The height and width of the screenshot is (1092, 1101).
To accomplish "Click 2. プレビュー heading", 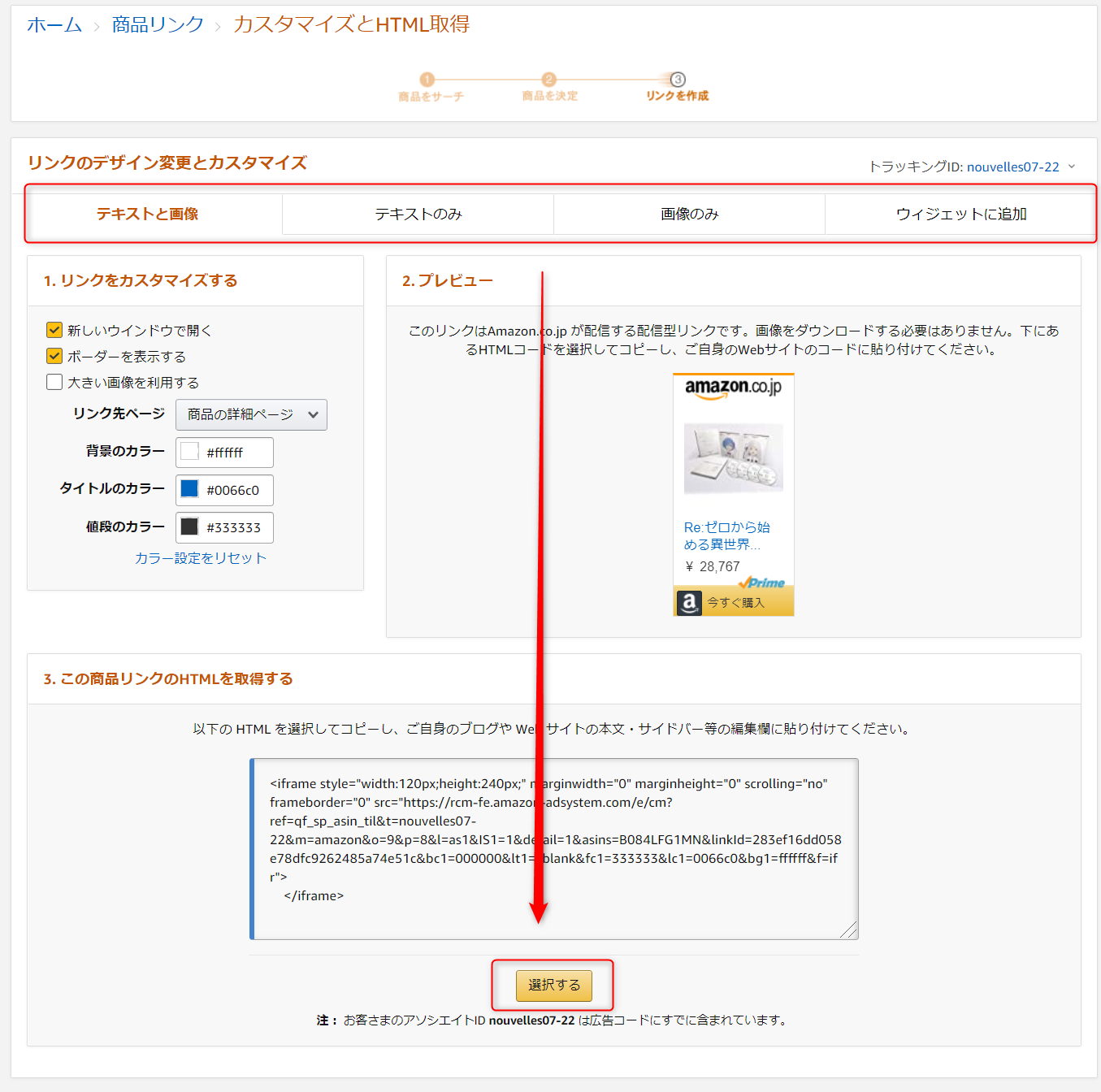I will (x=448, y=280).
